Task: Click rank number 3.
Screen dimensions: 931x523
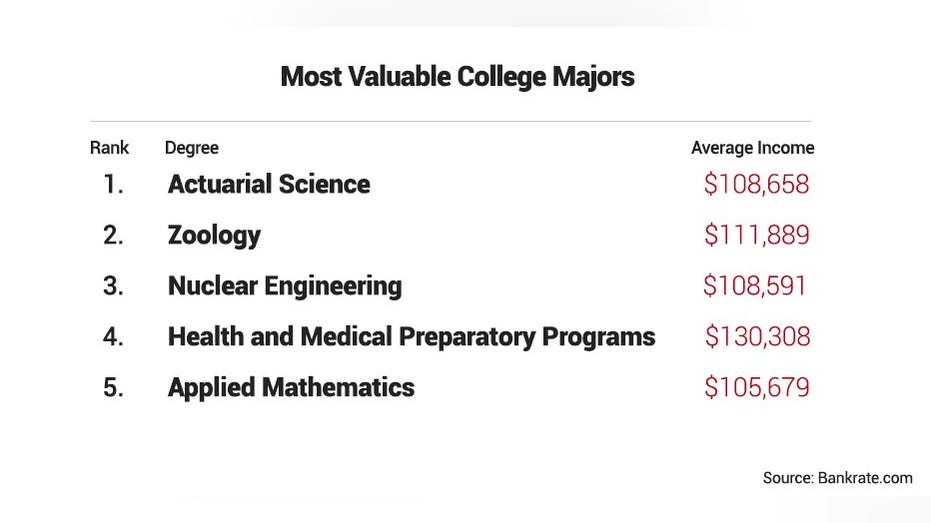Action: pyautogui.click(x=113, y=286)
